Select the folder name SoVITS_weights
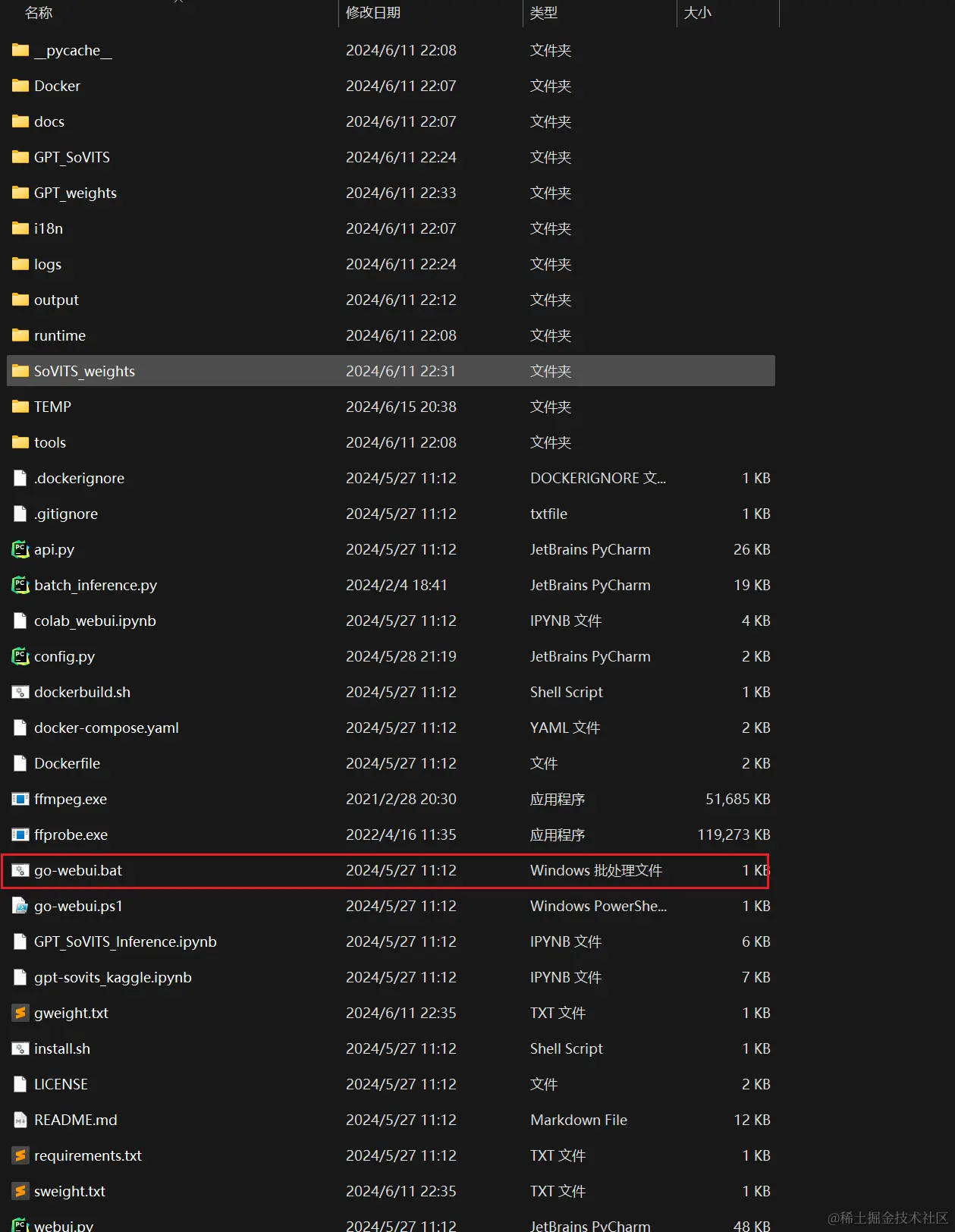This screenshot has width=955, height=1232. click(x=84, y=371)
